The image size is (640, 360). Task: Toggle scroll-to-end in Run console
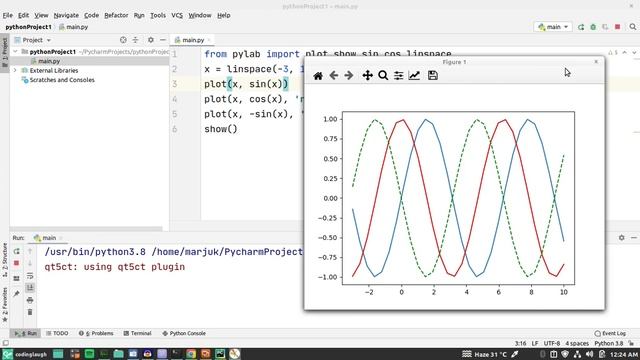click(x=30, y=288)
